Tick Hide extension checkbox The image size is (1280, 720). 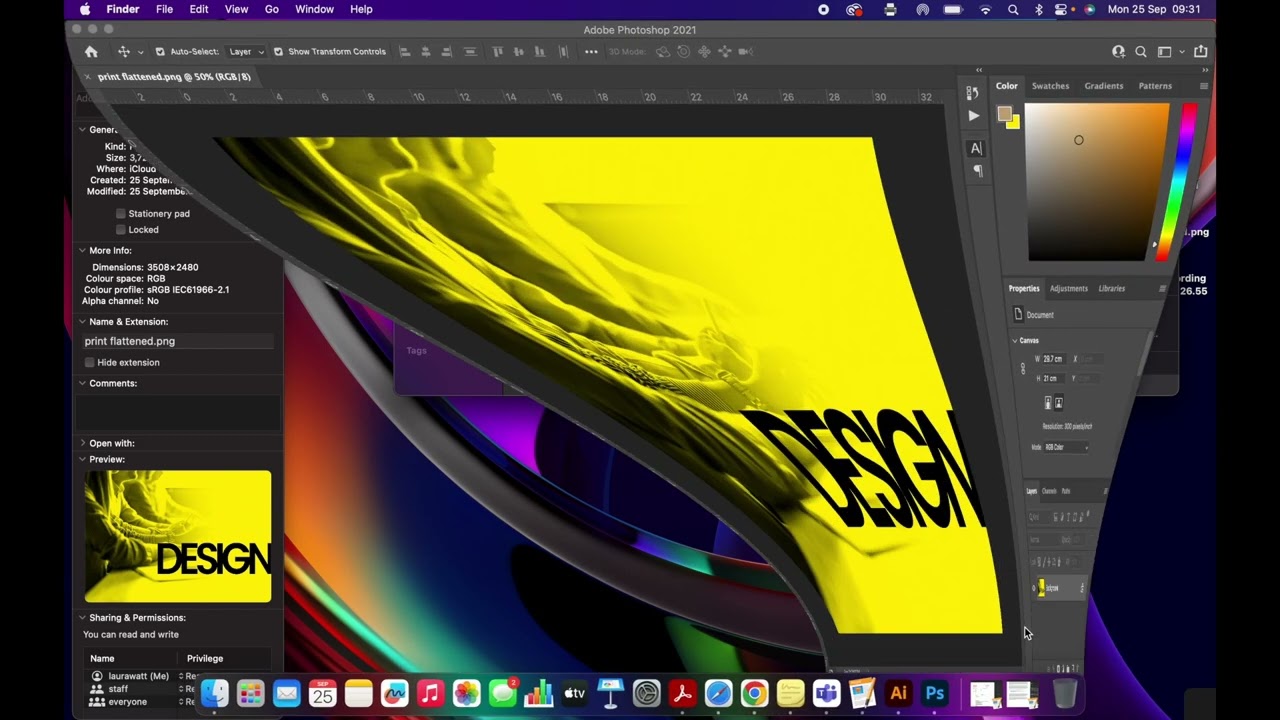(x=90, y=363)
